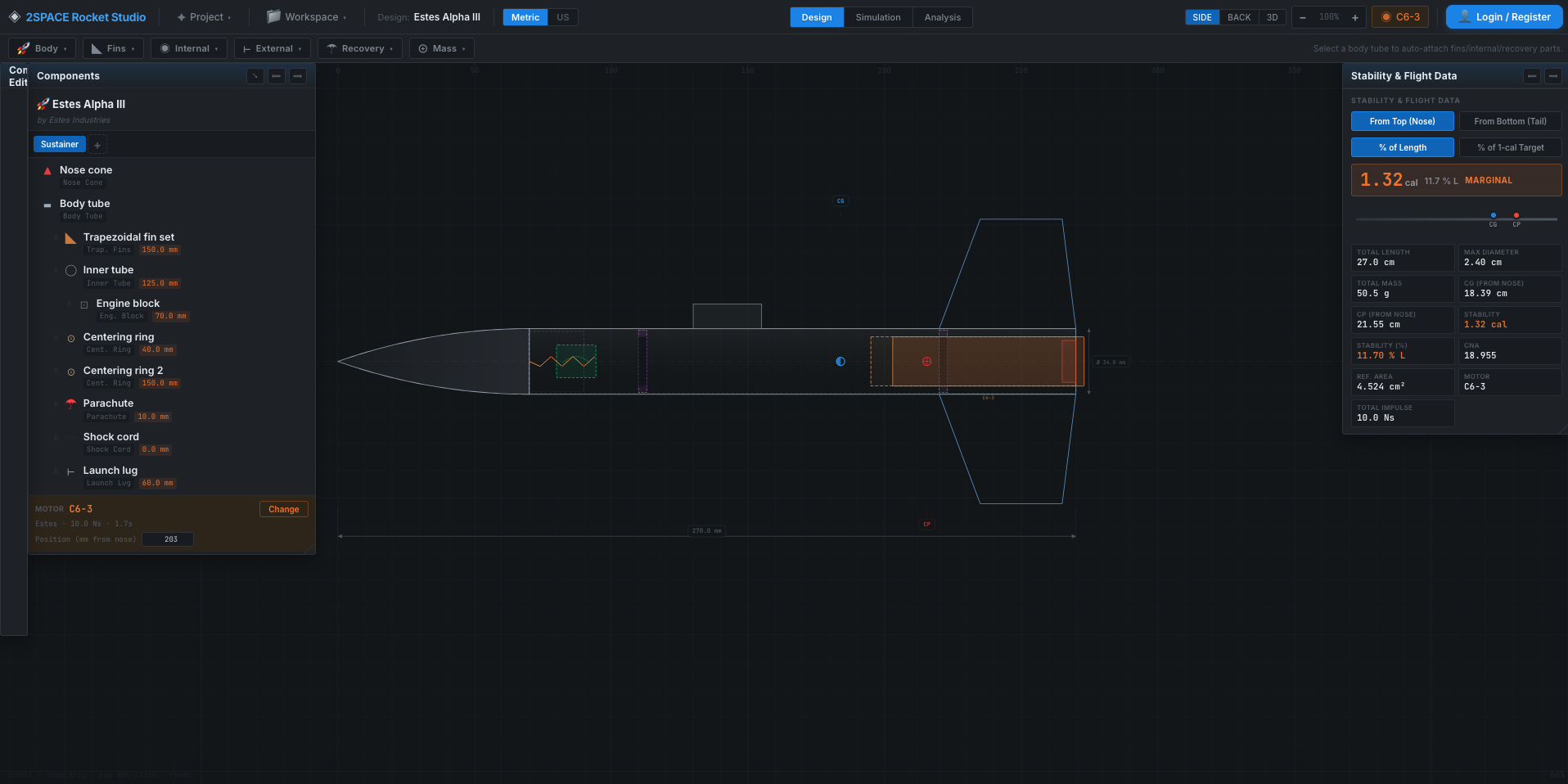The image size is (1568, 784).
Task: Switch to the Analysis tab
Action: click(943, 17)
